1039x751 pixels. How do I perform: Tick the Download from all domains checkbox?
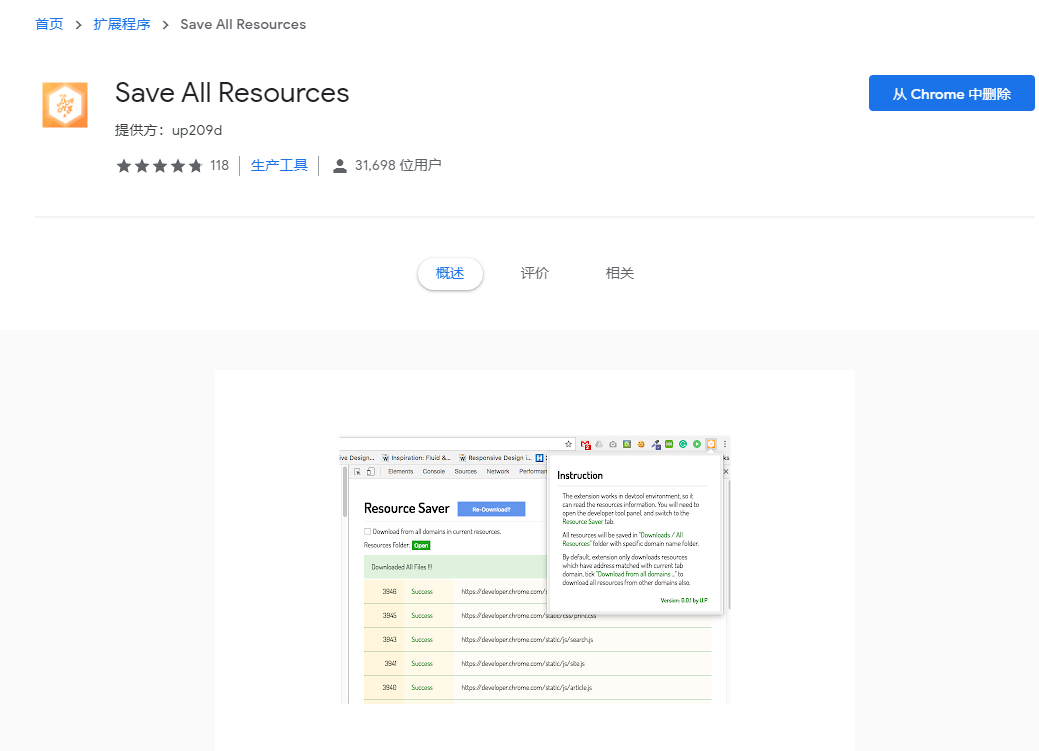366,532
